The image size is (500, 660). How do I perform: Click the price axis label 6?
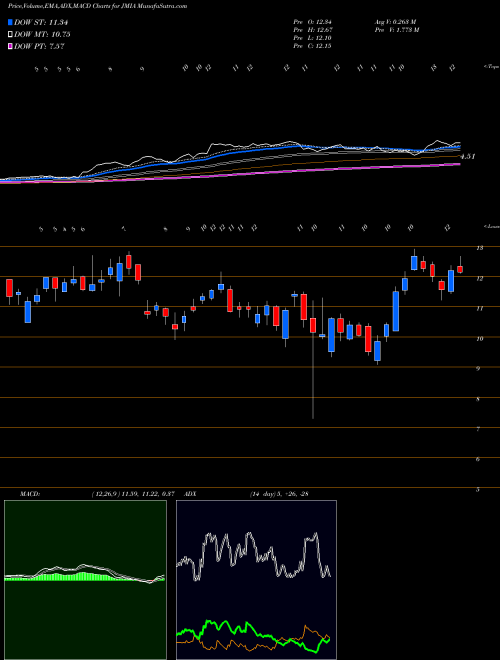click(478, 459)
